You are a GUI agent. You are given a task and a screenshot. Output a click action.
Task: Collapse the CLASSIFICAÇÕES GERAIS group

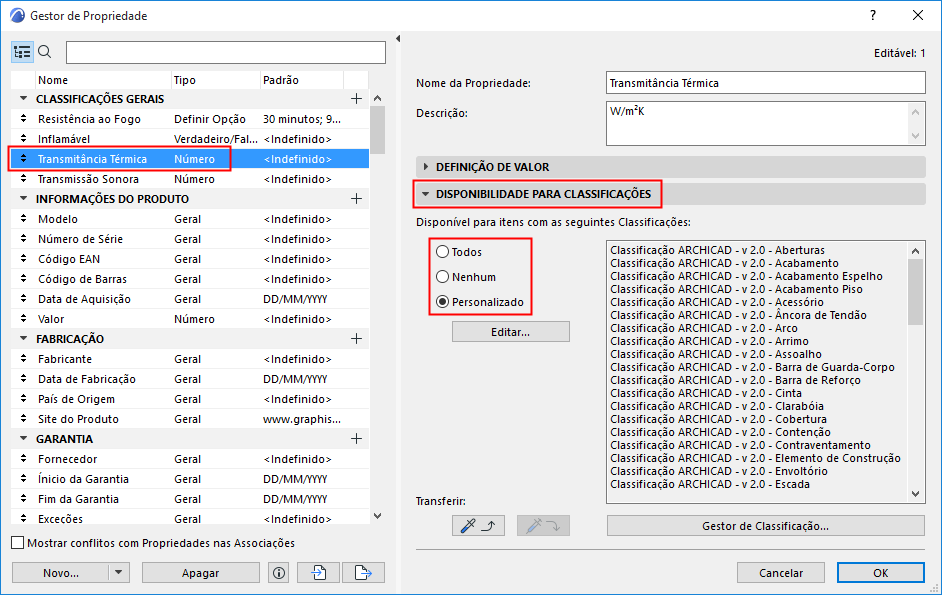point(23,98)
